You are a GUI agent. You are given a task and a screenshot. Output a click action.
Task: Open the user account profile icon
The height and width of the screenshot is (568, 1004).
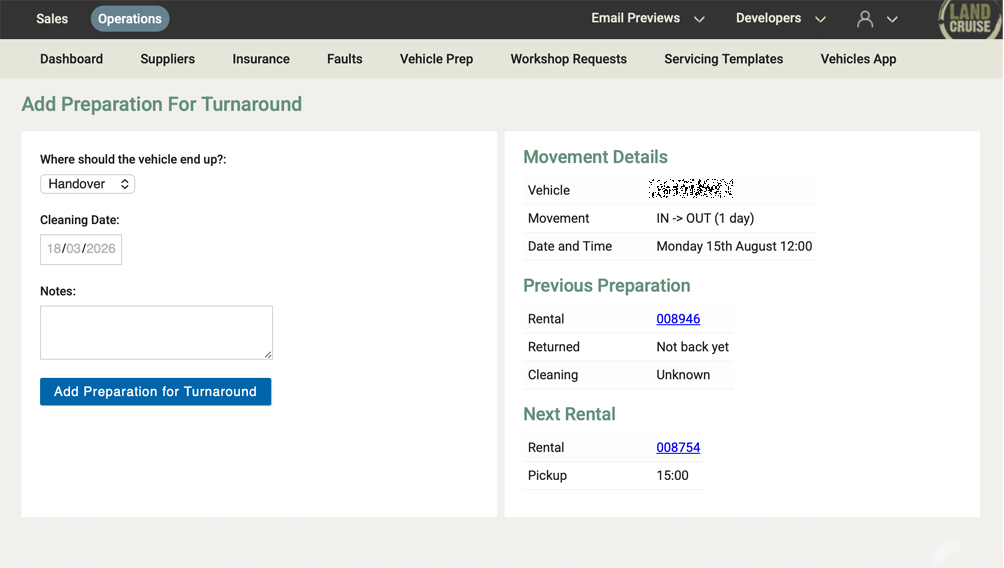[x=866, y=19]
